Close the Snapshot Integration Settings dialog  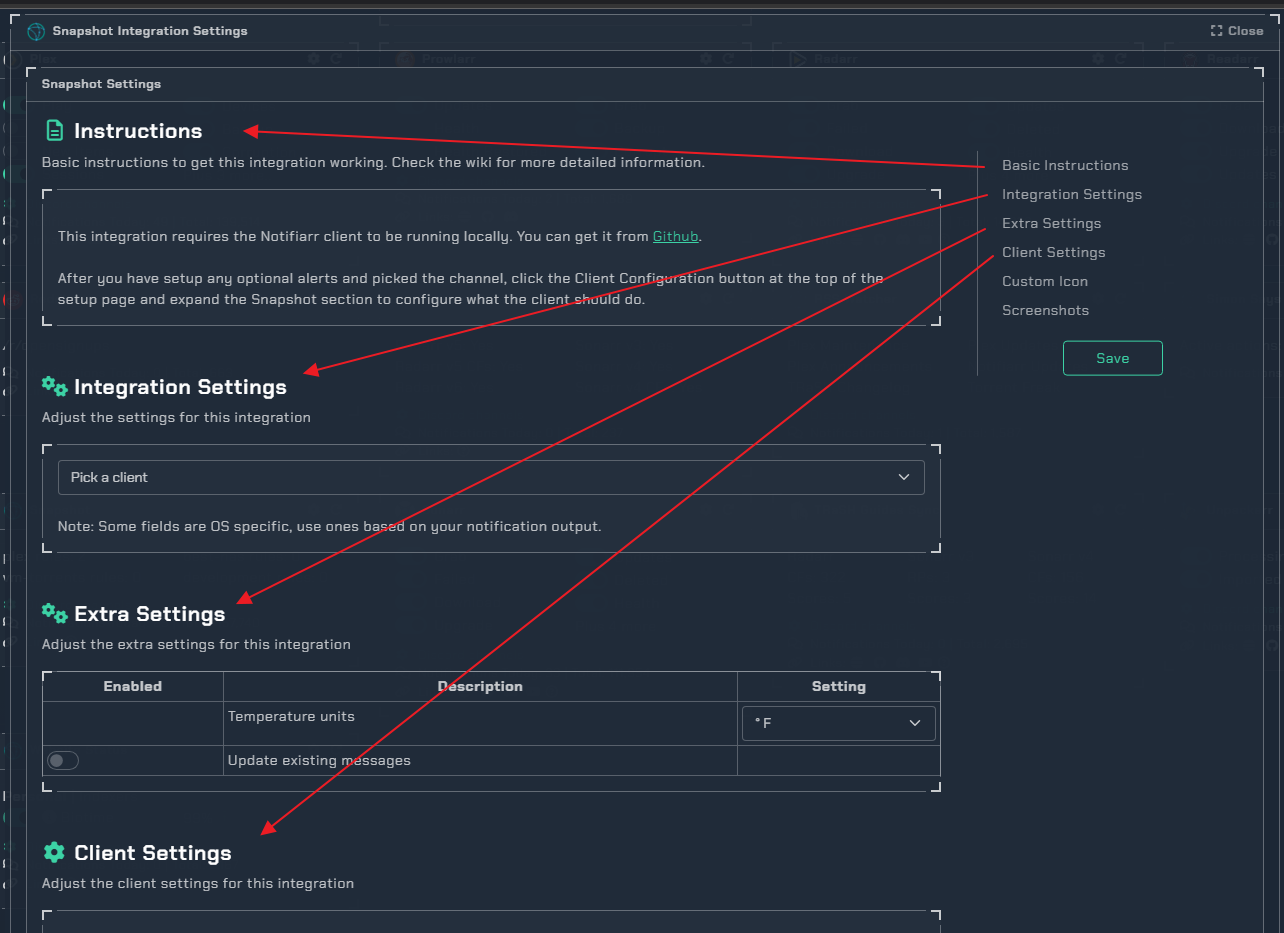pos(1237,31)
